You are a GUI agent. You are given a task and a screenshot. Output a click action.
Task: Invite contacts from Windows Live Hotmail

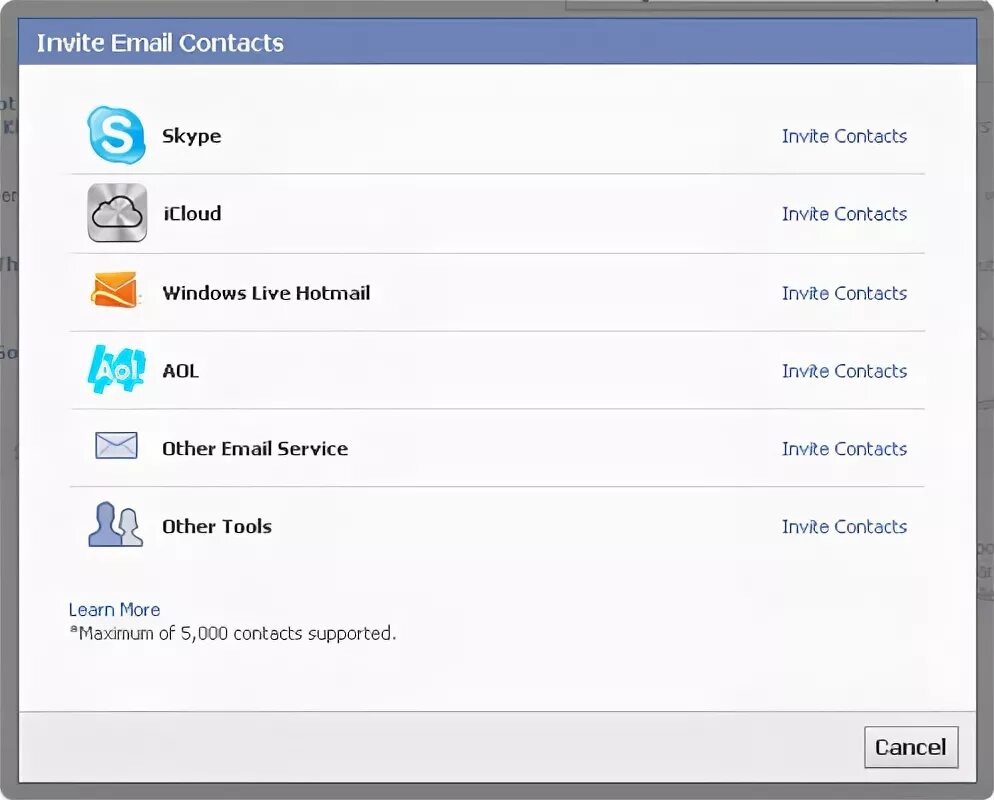tap(844, 294)
